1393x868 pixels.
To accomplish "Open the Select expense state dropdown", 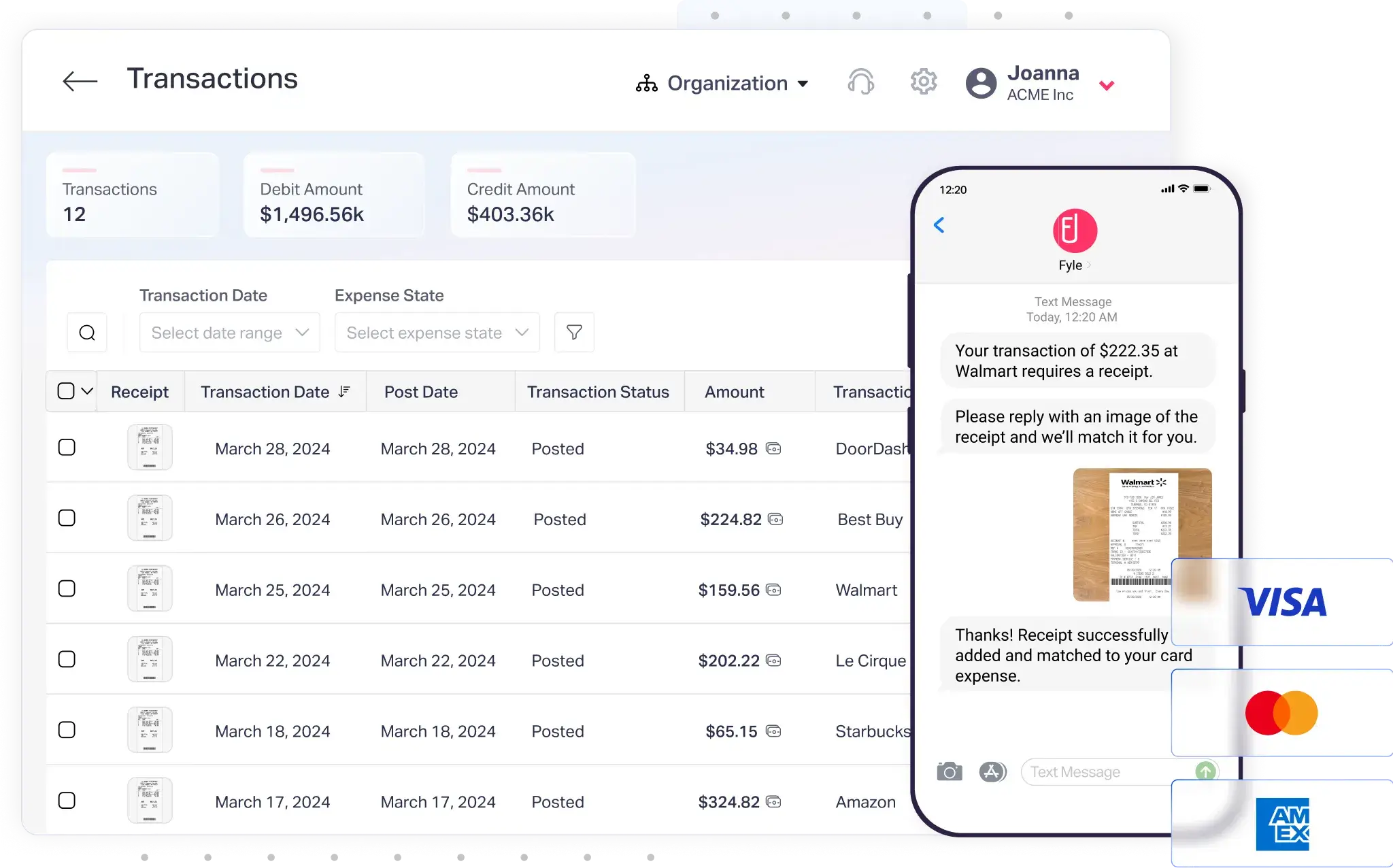I will pyautogui.click(x=436, y=332).
